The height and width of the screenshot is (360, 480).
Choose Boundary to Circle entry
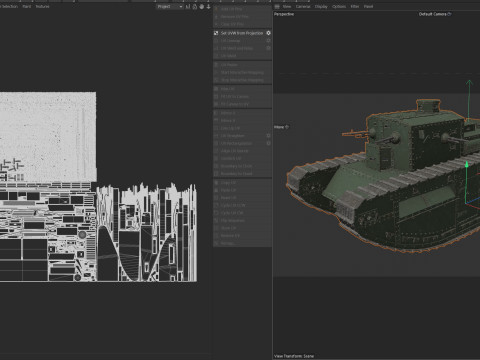tap(242, 166)
